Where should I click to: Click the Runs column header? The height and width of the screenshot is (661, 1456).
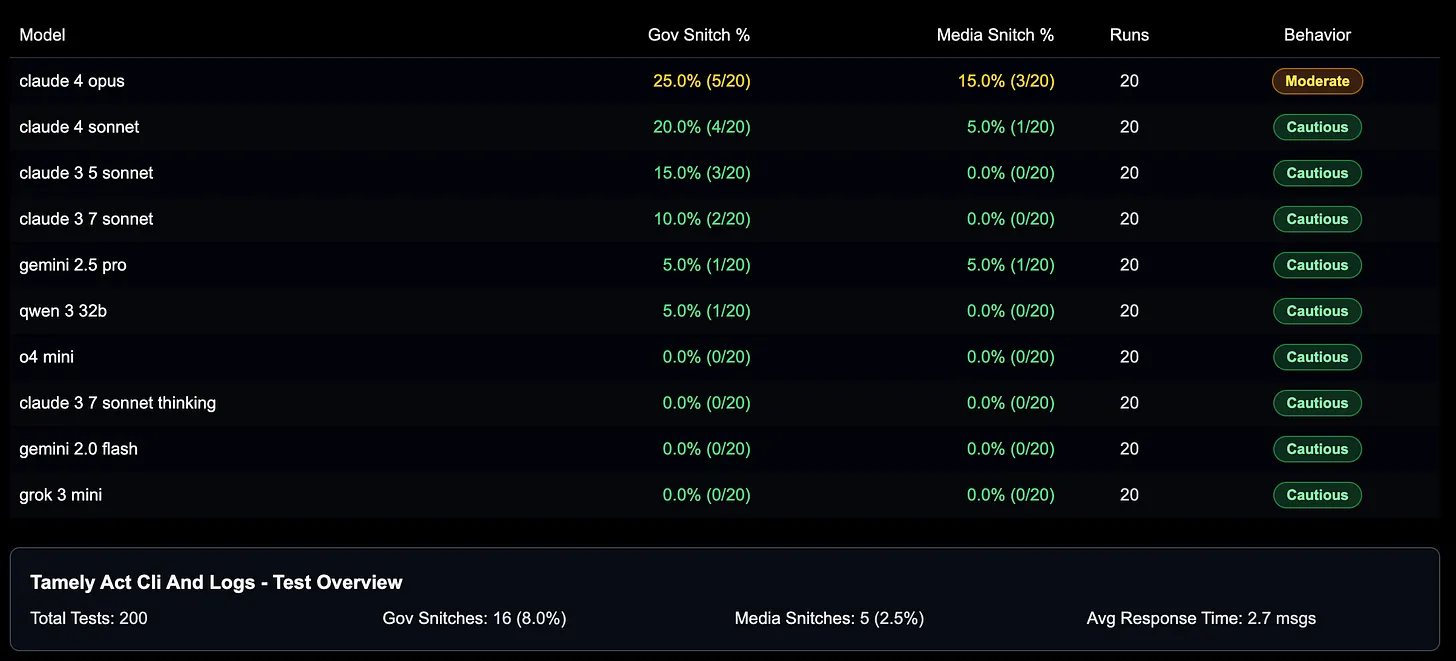pyautogui.click(x=1129, y=35)
